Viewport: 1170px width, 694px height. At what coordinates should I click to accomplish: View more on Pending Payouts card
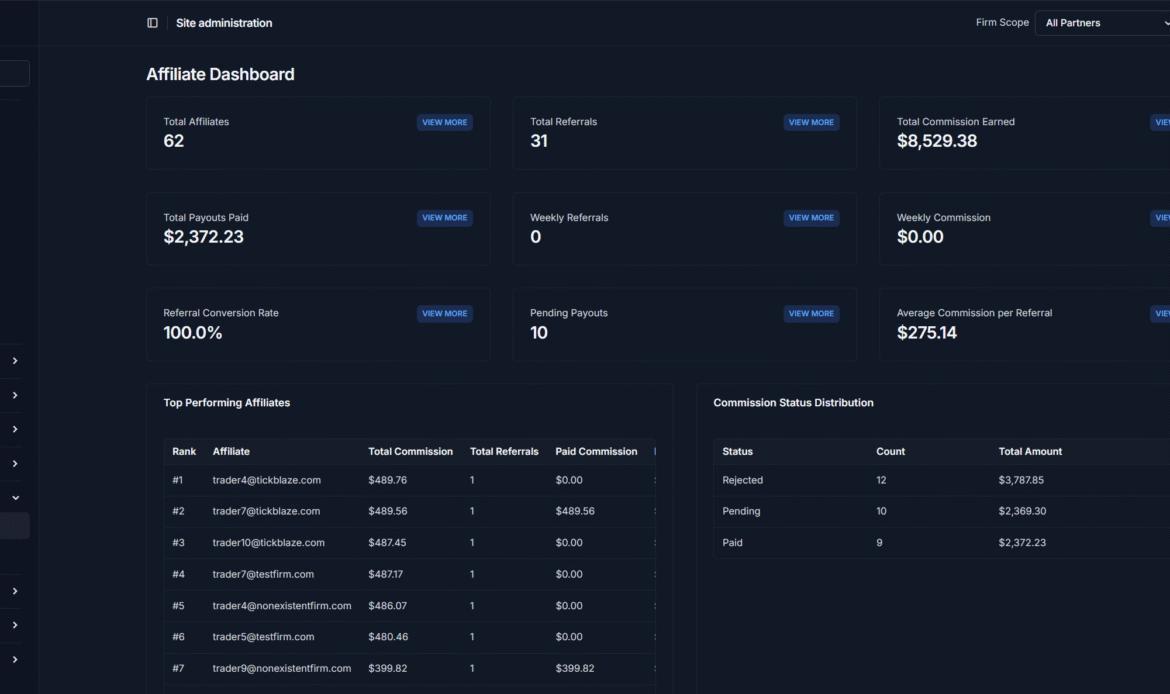tap(811, 314)
